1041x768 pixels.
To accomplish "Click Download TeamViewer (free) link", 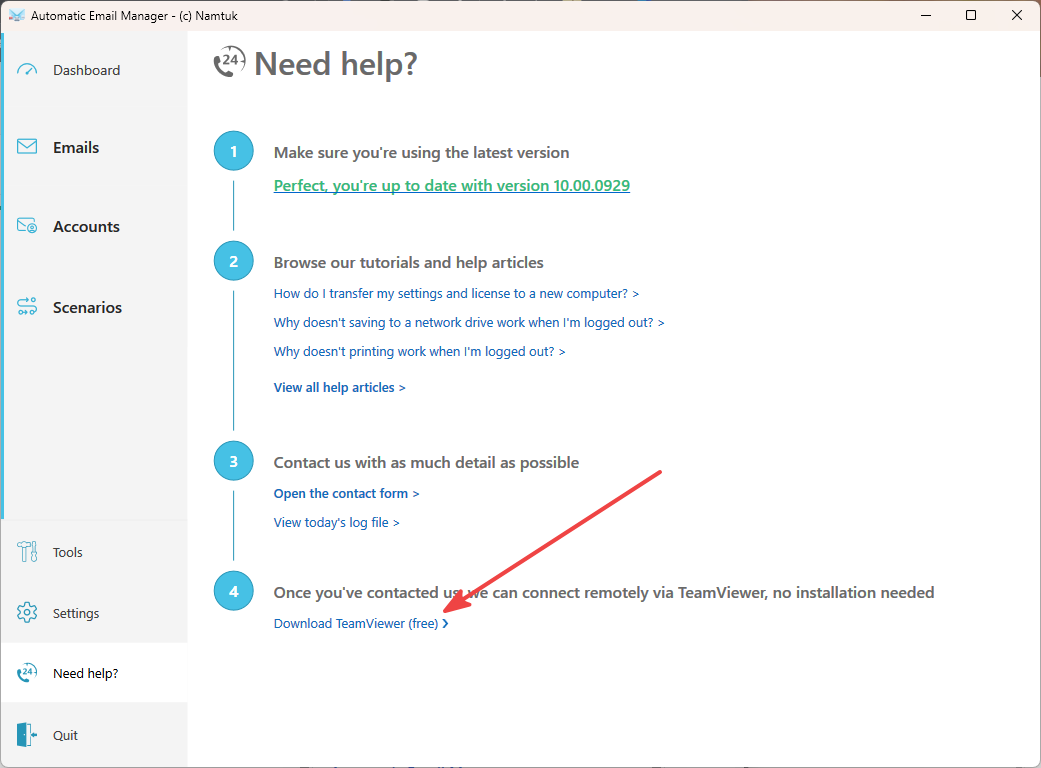I will point(361,623).
